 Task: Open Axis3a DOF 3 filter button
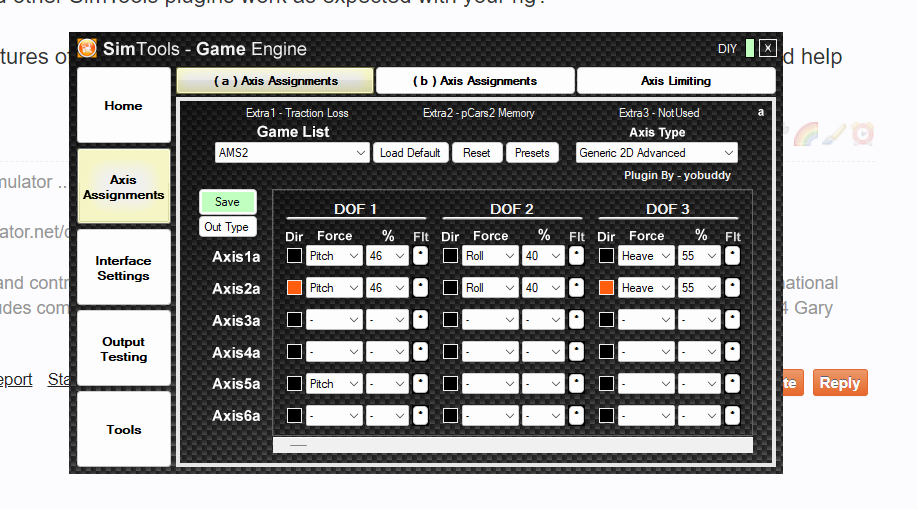tap(732, 320)
